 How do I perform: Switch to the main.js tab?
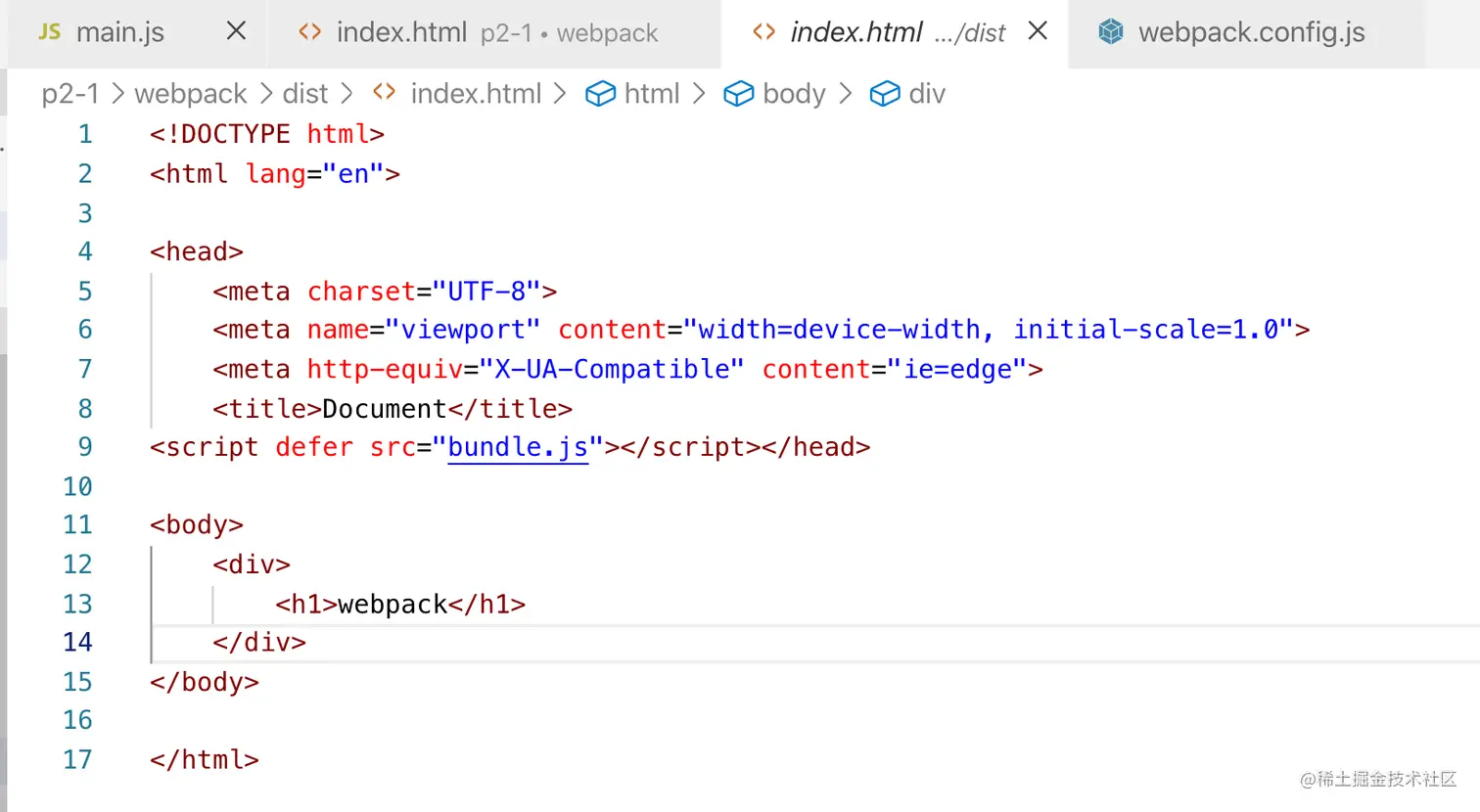pyautogui.click(x=137, y=33)
